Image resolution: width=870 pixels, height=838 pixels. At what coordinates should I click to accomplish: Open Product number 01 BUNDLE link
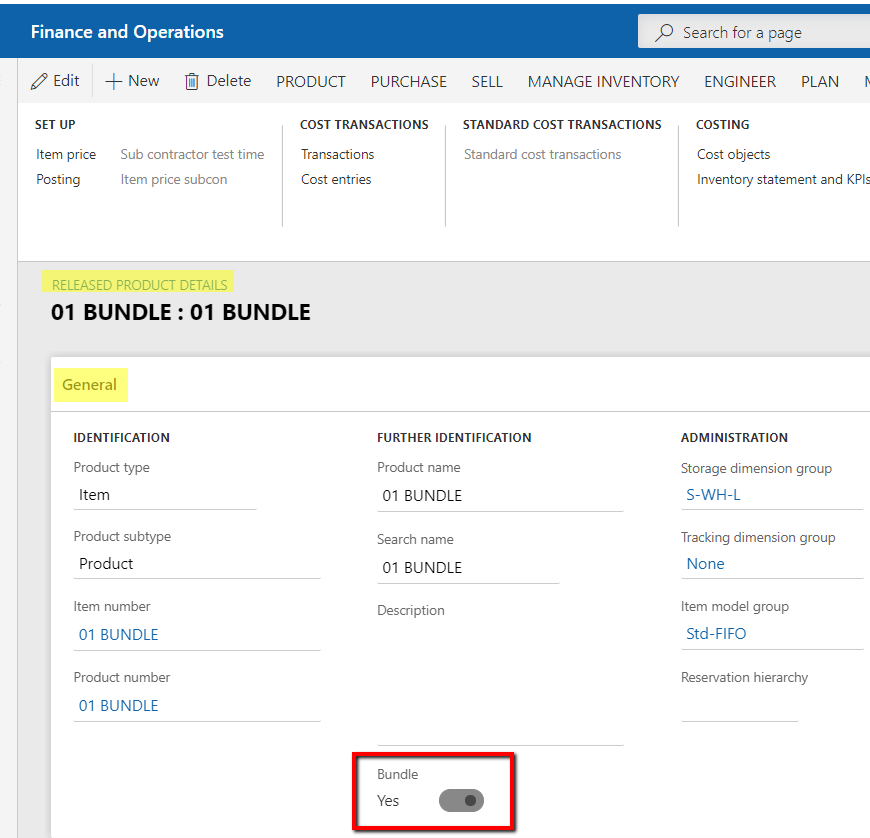[118, 705]
